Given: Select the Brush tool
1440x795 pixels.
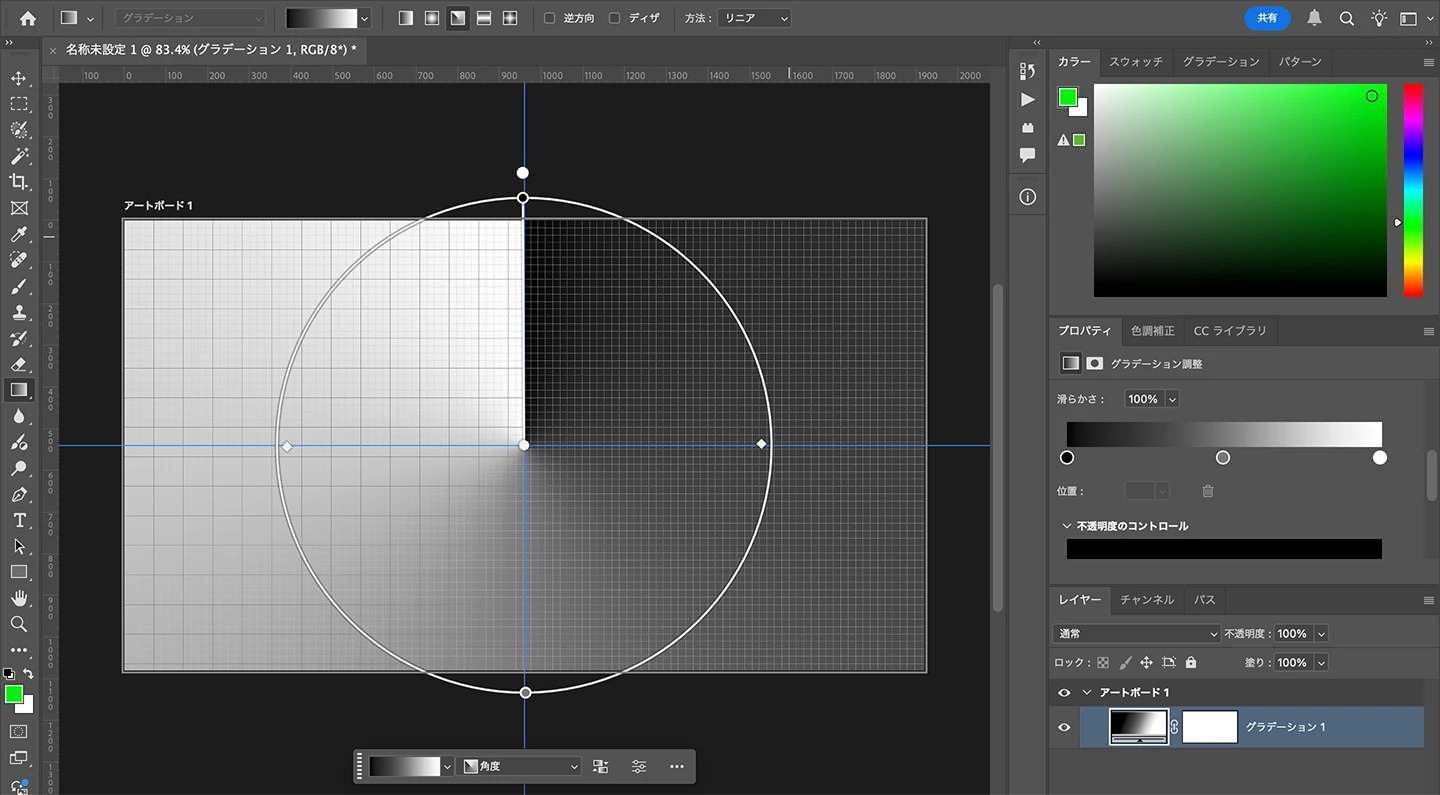Looking at the screenshot, I should 19,286.
